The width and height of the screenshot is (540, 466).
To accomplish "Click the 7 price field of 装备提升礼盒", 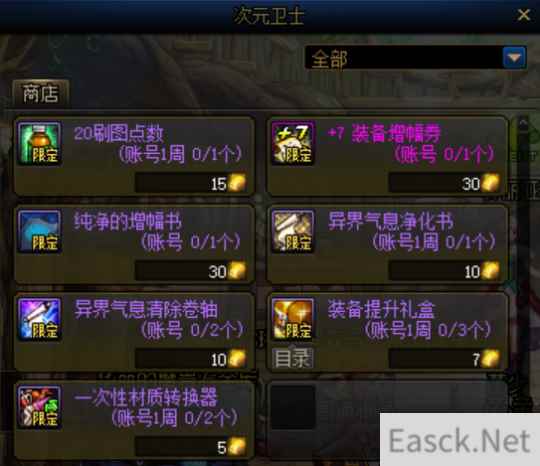I will 444,359.
